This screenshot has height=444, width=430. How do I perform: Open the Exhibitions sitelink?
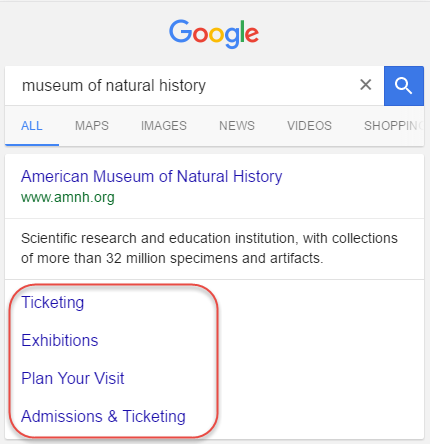[60, 340]
